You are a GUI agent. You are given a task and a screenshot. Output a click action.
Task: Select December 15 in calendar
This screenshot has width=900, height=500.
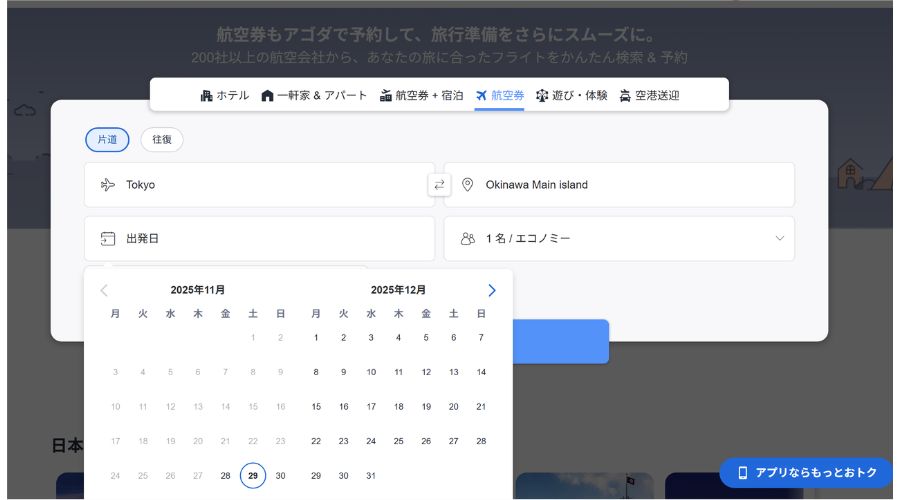[x=316, y=407]
